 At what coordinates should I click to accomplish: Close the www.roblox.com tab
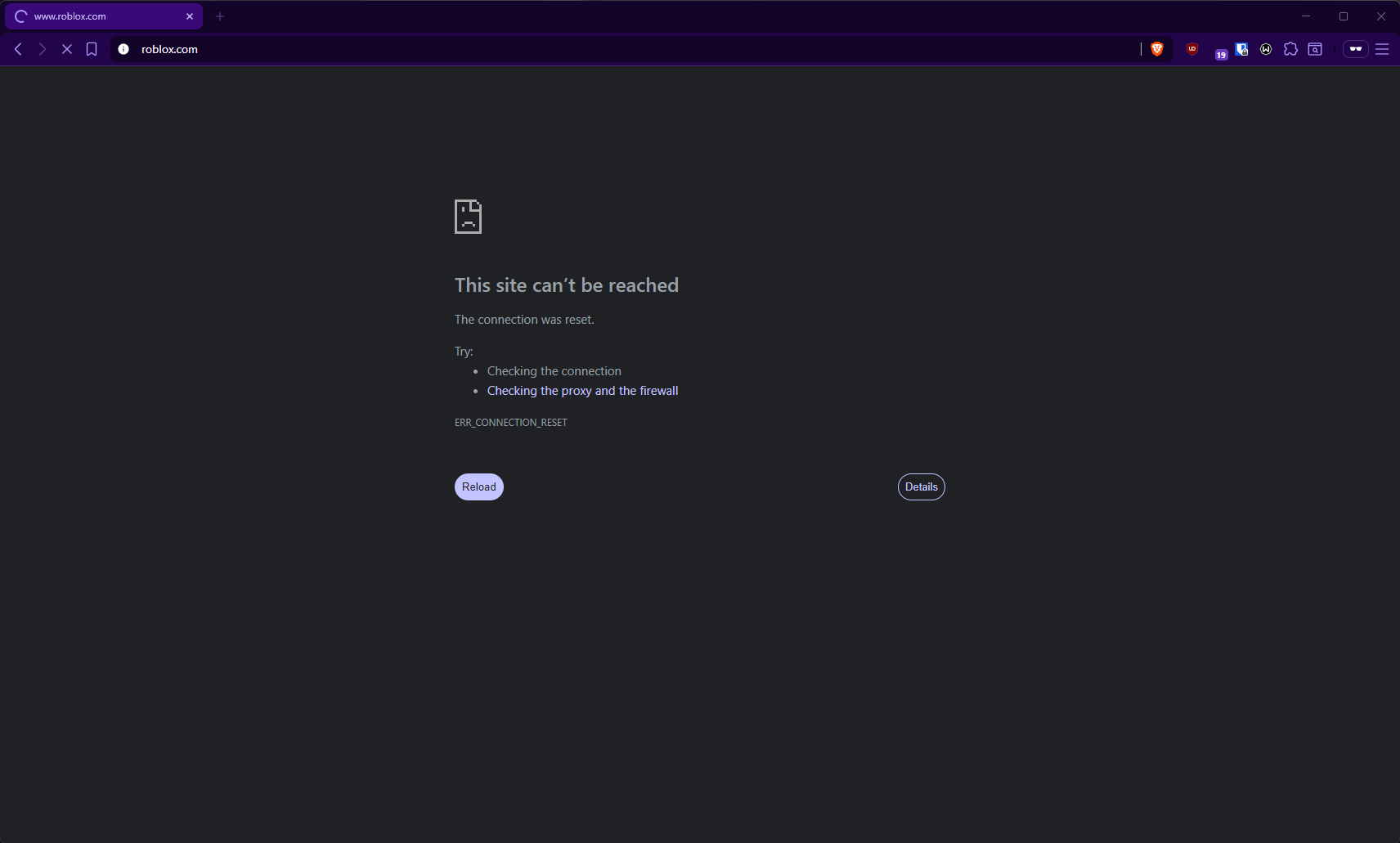(x=190, y=16)
